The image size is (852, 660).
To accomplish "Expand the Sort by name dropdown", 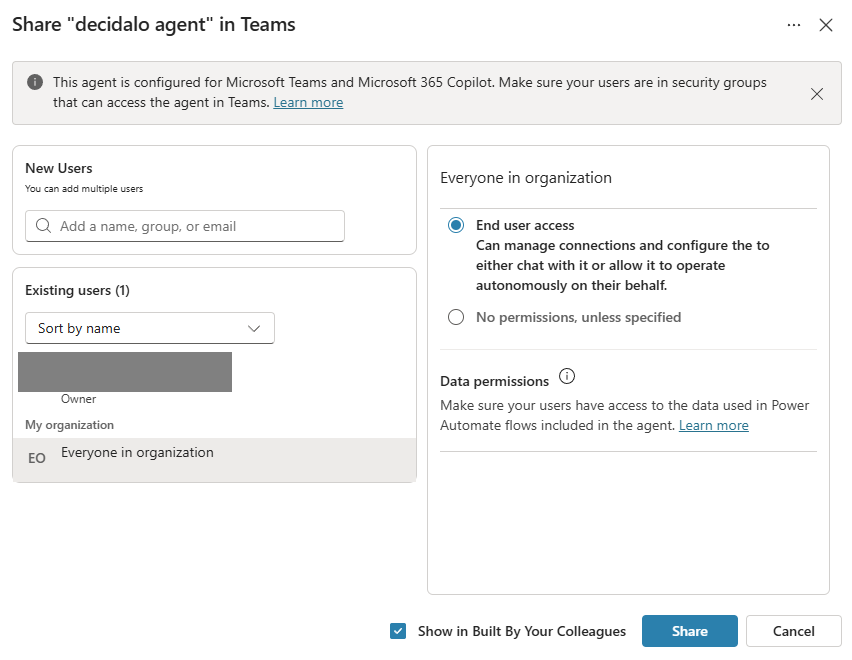I will 150,328.
